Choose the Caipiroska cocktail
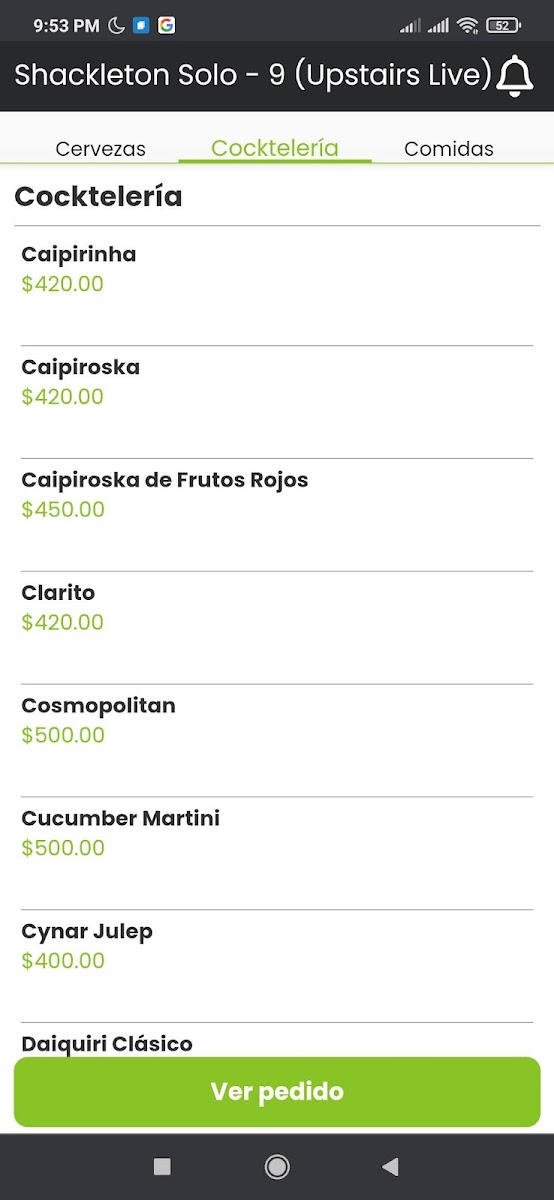554x1200 pixels. 277,402
